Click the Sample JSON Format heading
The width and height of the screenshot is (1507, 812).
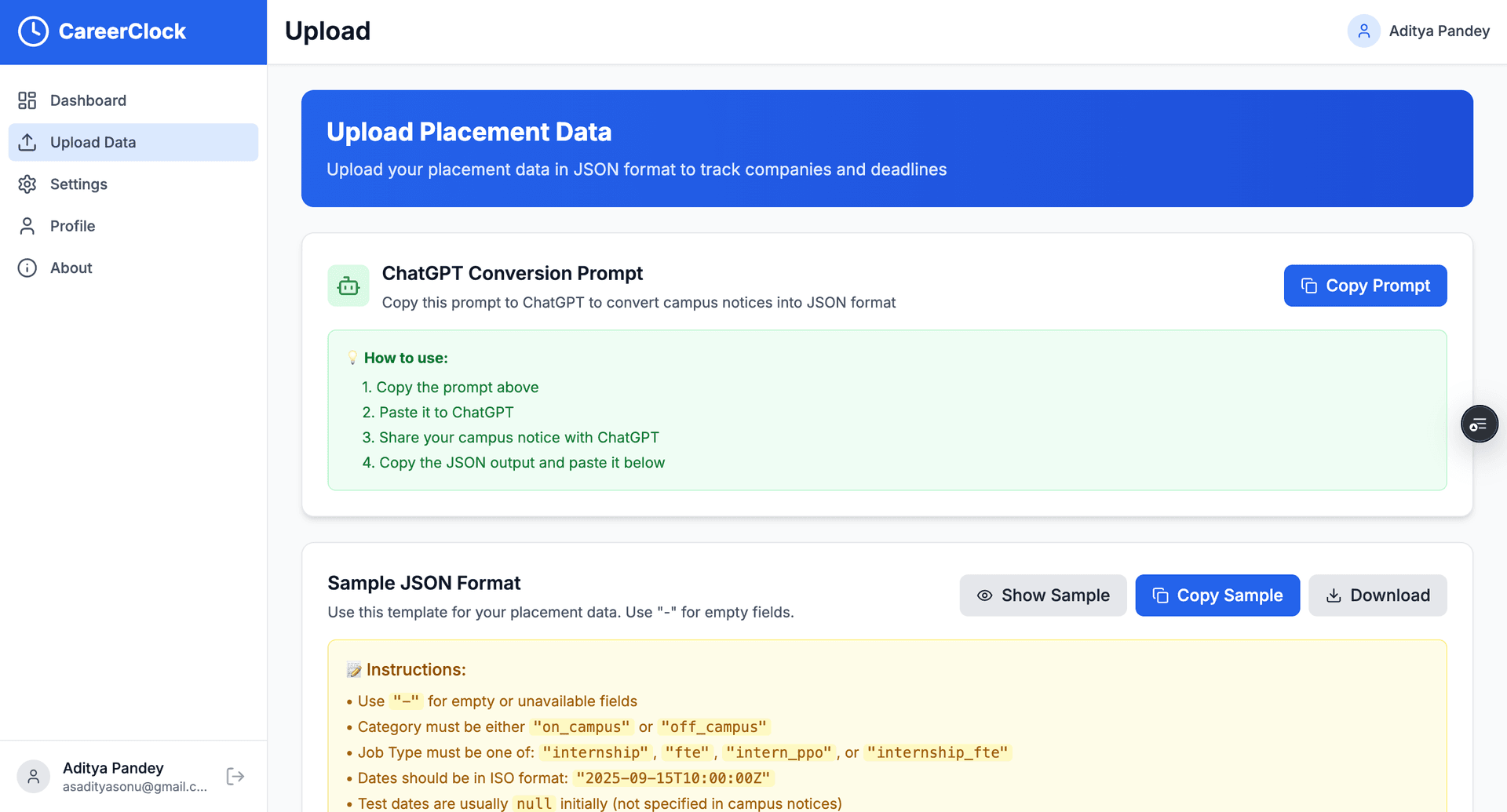(x=424, y=583)
